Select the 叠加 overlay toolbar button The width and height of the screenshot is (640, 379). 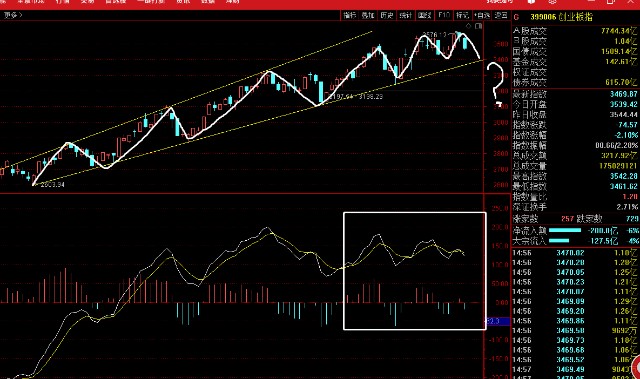368,15
